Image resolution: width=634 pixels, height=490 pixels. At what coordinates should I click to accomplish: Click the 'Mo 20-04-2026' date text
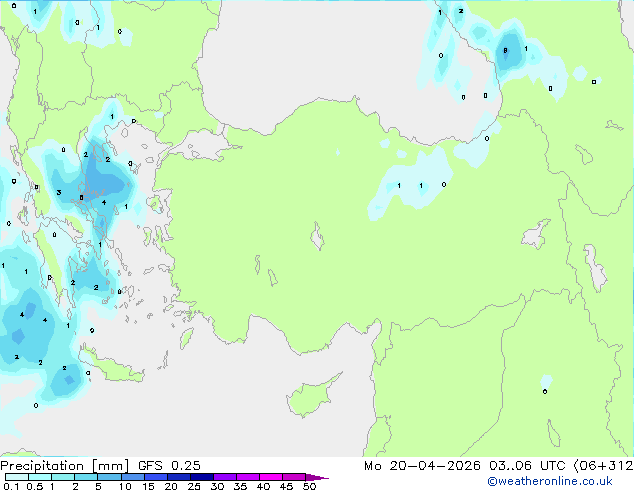coord(422,465)
